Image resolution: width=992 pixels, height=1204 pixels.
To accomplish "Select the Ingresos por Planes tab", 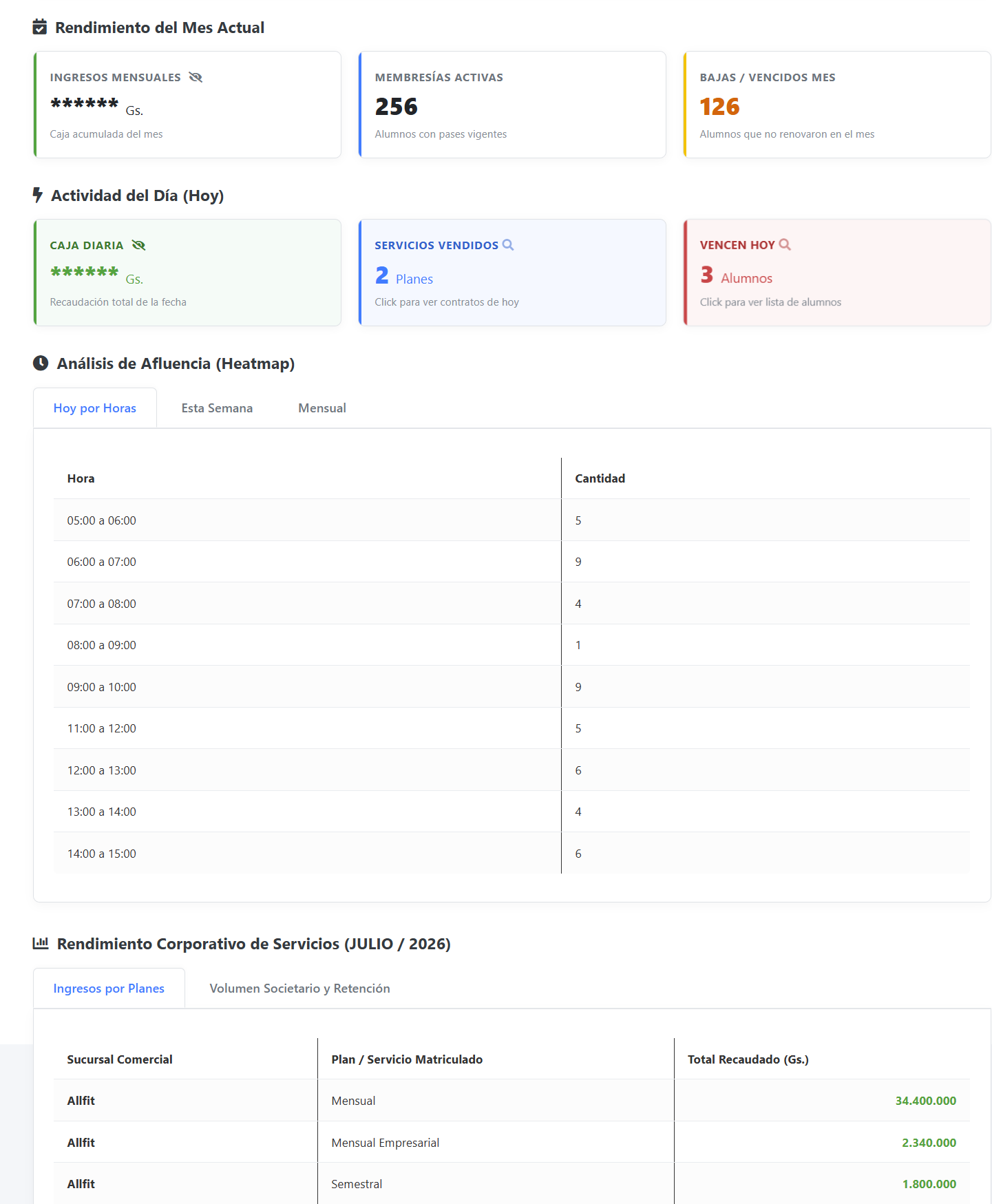I will 109,988.
